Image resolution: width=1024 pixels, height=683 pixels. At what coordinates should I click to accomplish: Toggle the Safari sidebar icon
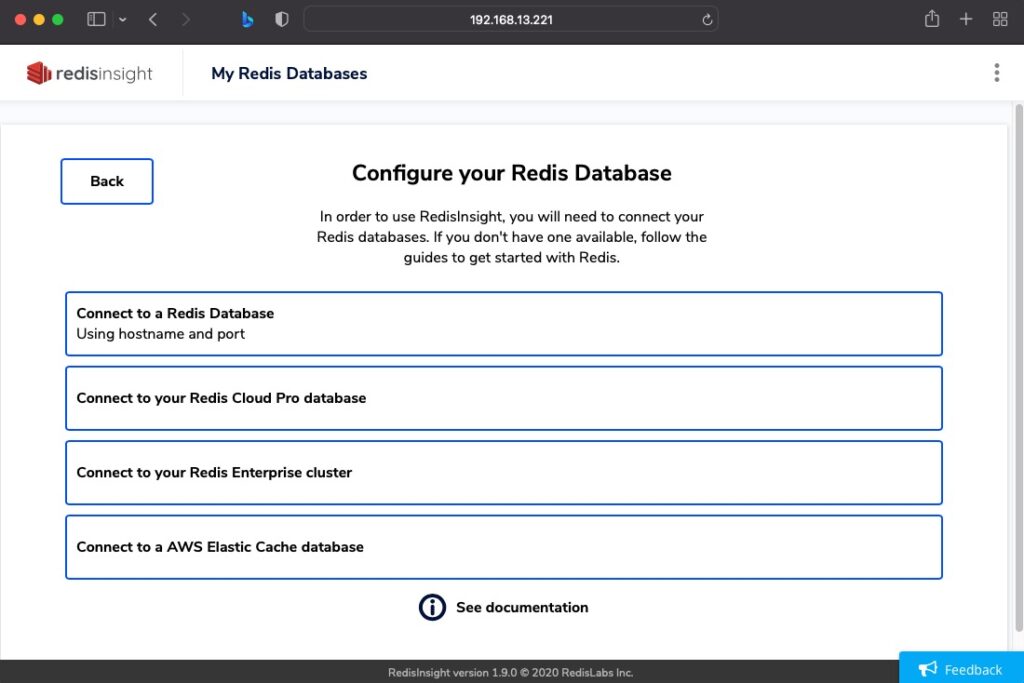click(97, 20)
